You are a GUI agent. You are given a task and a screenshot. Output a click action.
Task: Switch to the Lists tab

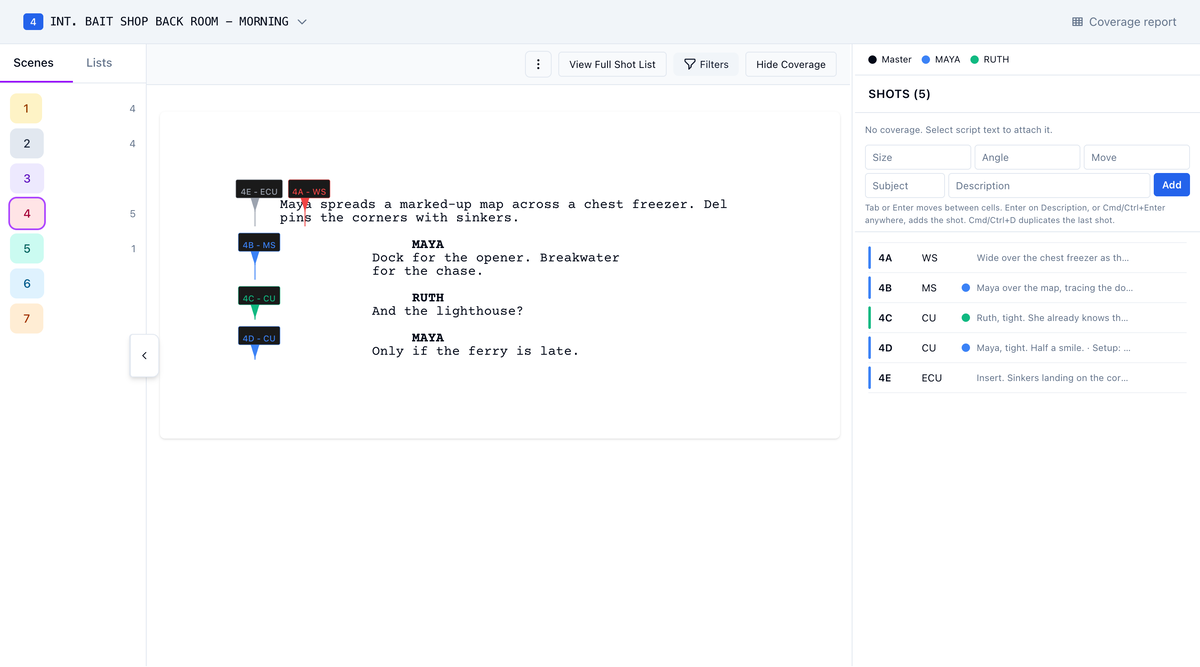pos(99,63)
